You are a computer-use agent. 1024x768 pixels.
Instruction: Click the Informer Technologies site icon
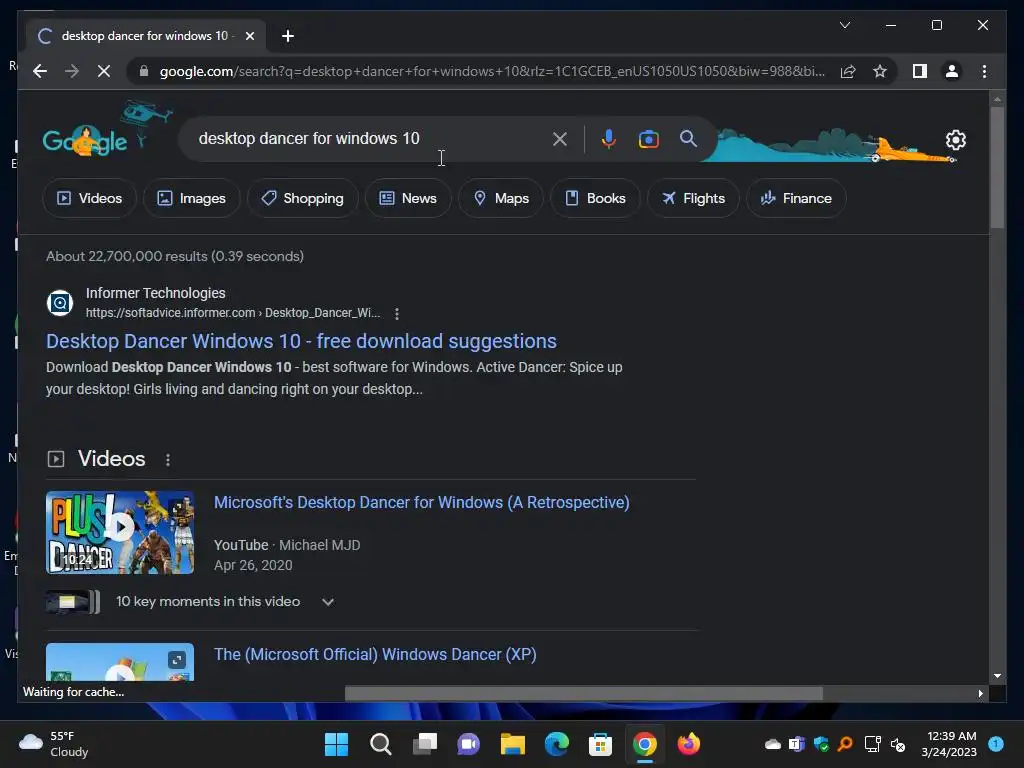[59, 303]
